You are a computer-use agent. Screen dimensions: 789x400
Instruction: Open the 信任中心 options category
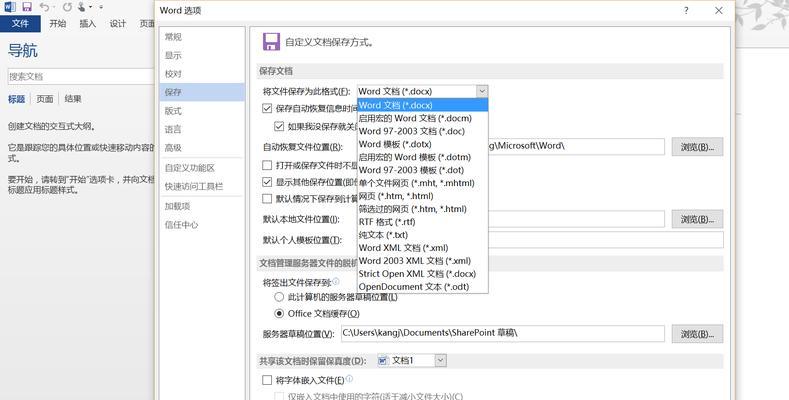202,225
